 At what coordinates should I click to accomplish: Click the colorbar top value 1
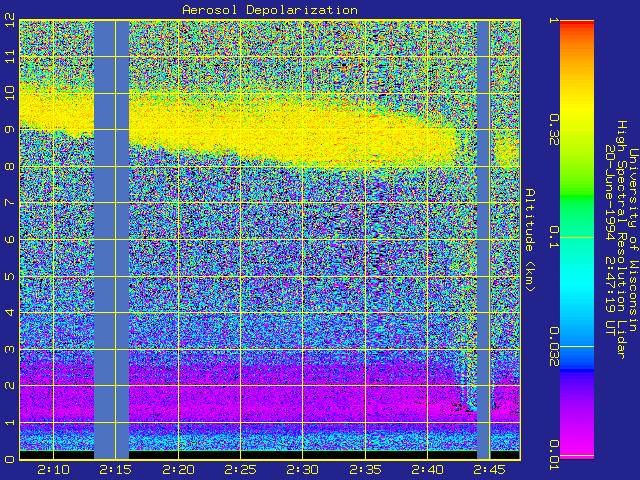[553, 20]
